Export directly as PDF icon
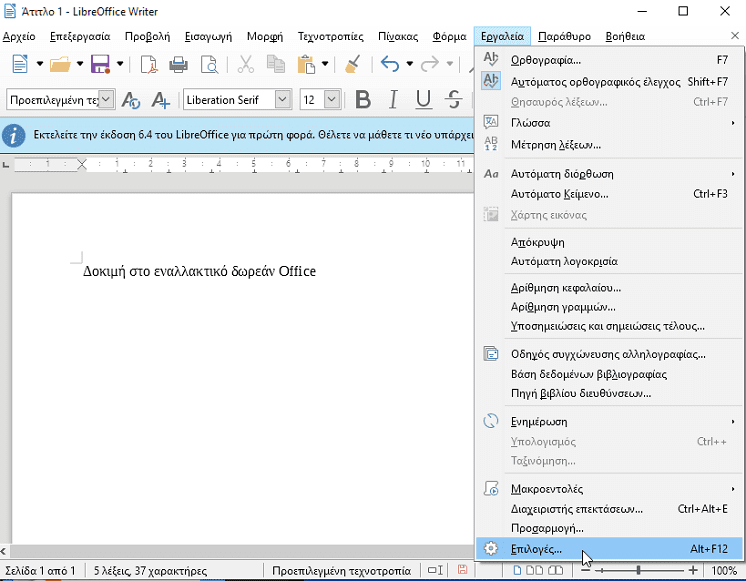Screen dimensions: 746x581 pos(149,64)
